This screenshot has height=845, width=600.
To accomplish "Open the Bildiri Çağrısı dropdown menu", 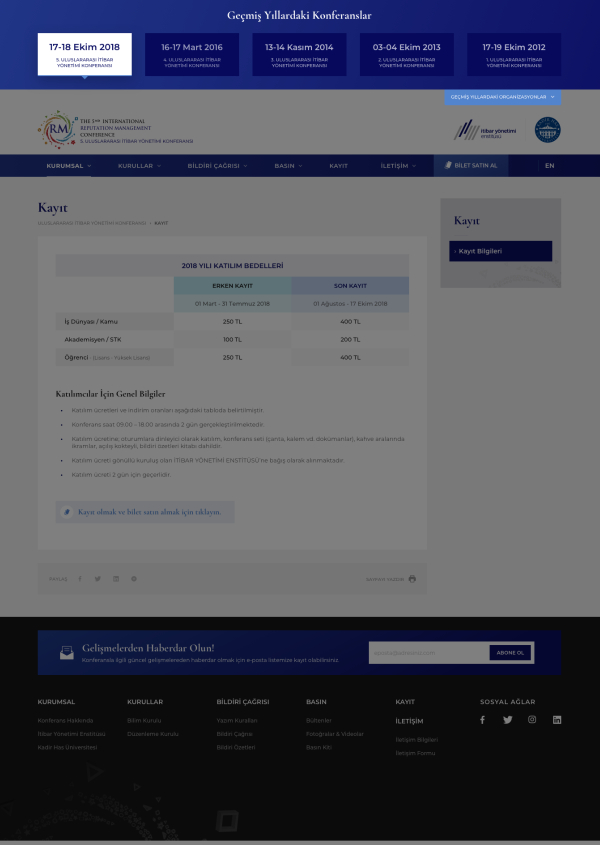I will coord(217,165).
